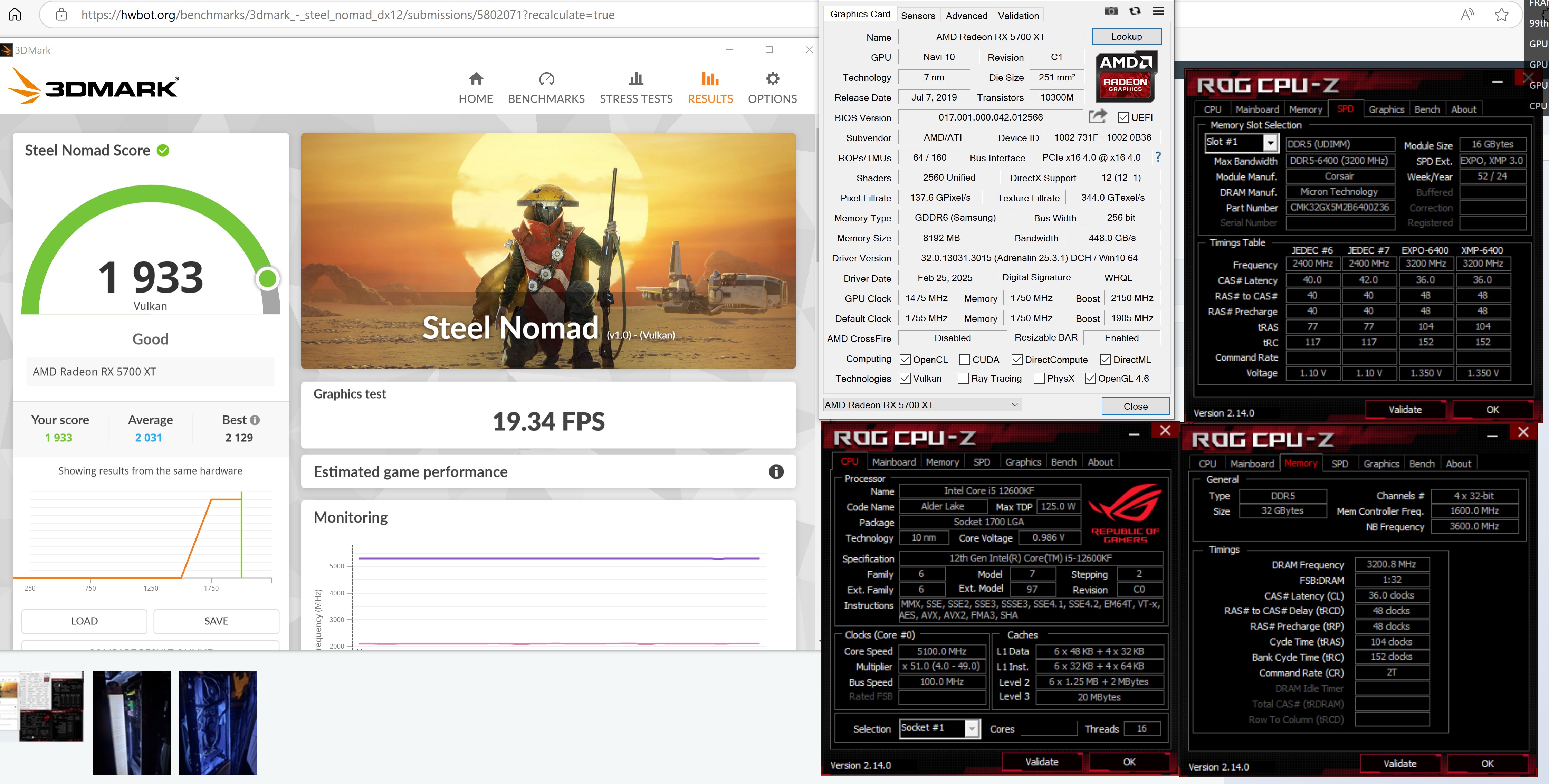Toggle the CUDA checkbox
This screenshot has height=784, width=1549.
pyautogui.click(x=964, y=360)
